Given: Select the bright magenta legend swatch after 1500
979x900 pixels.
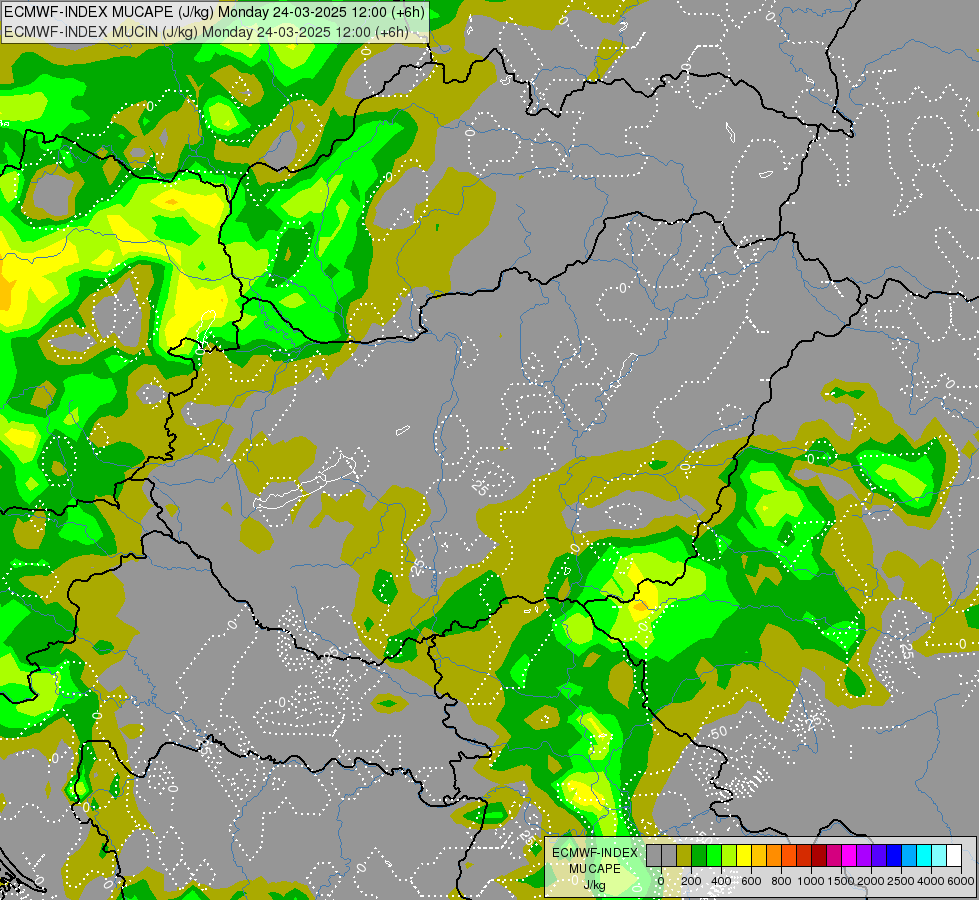Looking at the screenshot, I should [x=850, y=856].
